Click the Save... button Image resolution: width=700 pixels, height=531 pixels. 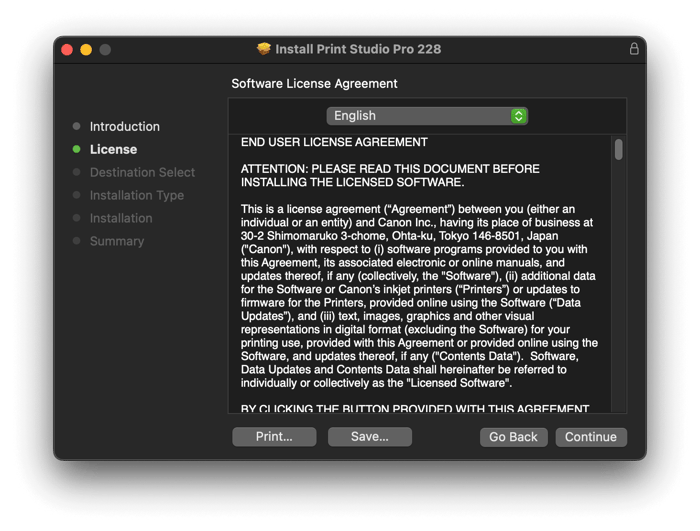click(370, 436)
